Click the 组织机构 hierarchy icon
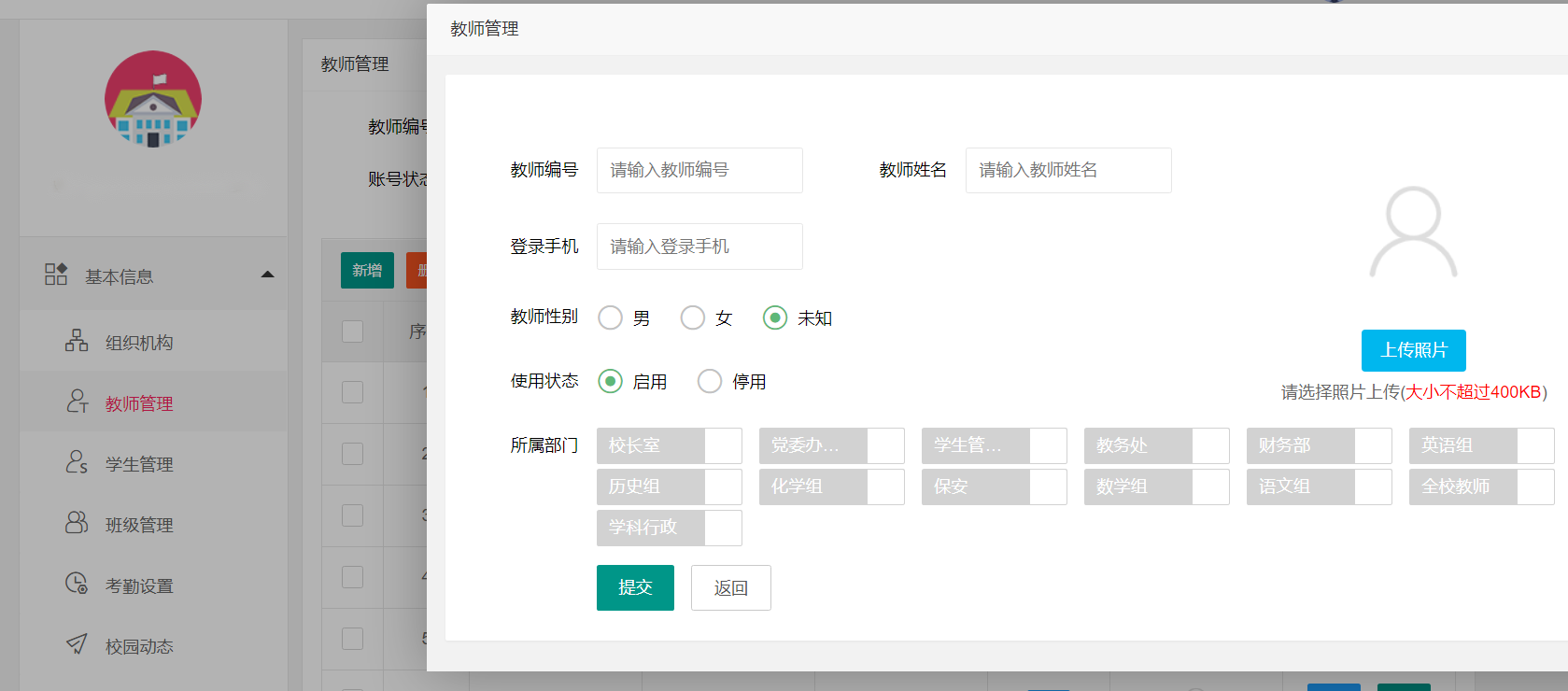Image resolution: width=1568 pixels, height=691 pixels. pyautogui.click(x=77, y=341)
